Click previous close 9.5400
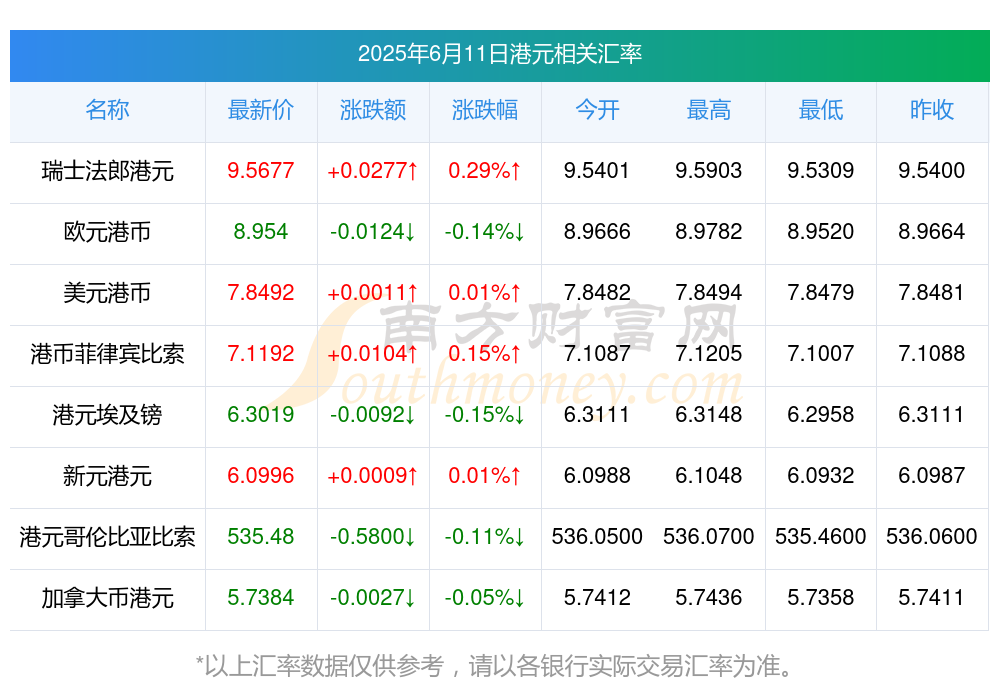The height and width of the screenshot is (698, 1000). tap(932, 170)
